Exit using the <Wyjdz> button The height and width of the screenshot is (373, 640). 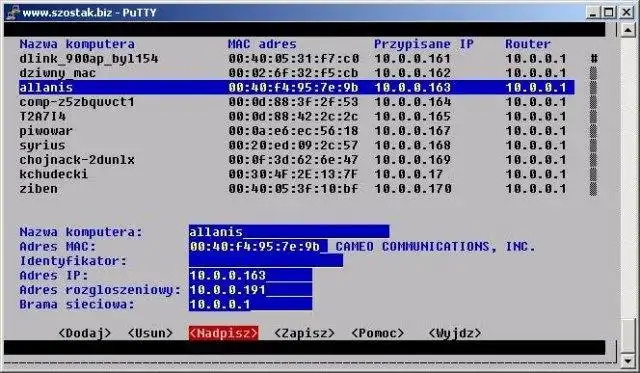pos(455,333)
